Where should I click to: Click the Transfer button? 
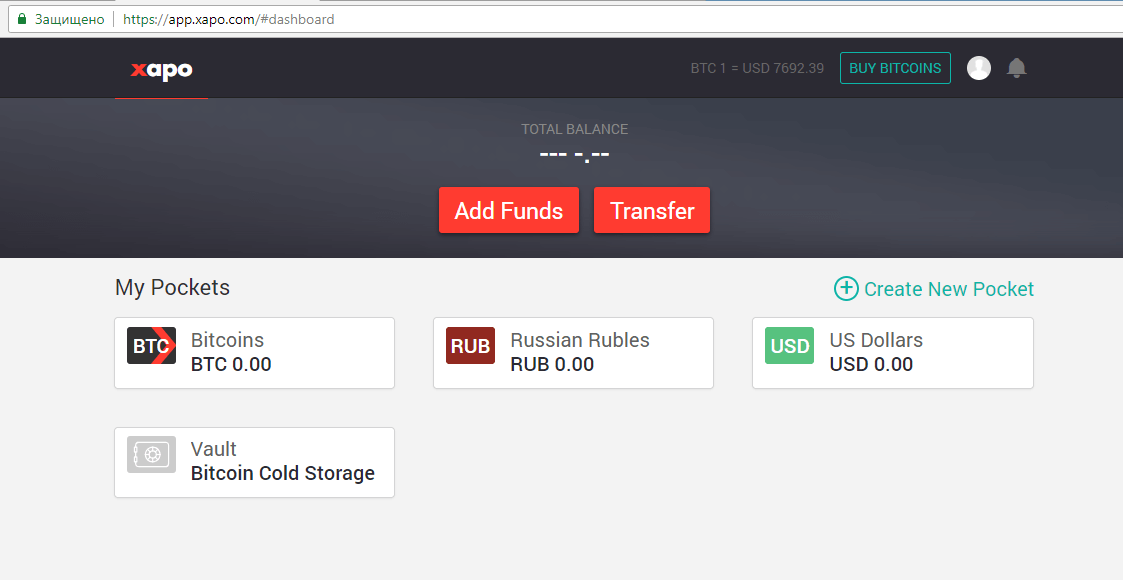(652, 210)
